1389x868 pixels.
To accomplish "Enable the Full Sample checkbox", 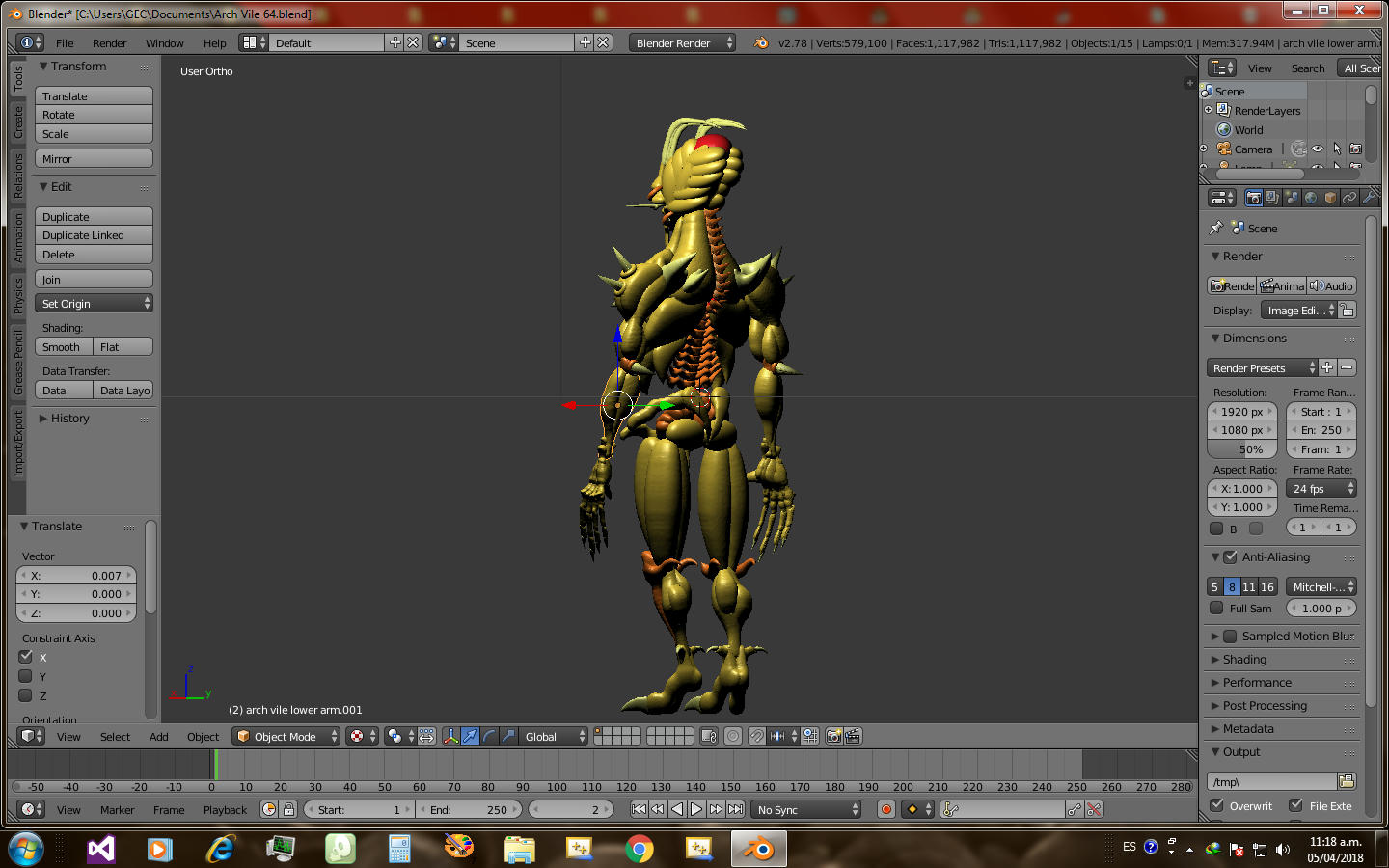I will 1216,608.
